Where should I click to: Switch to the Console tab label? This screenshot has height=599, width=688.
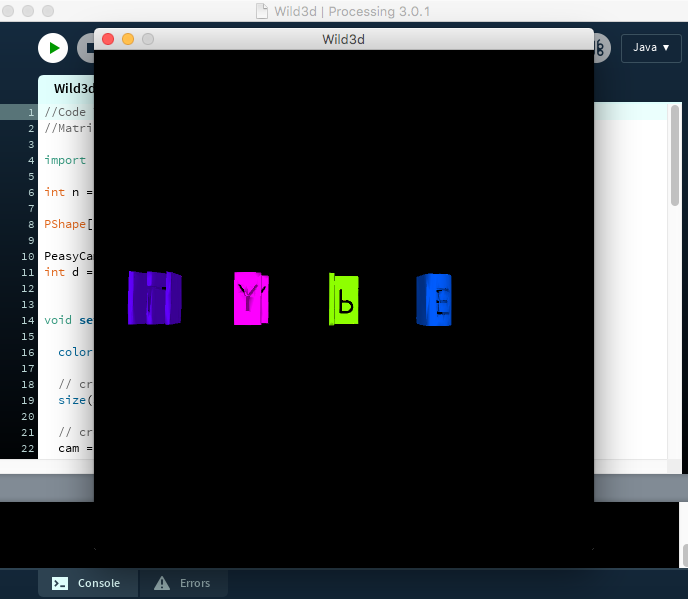coord(98,583)
